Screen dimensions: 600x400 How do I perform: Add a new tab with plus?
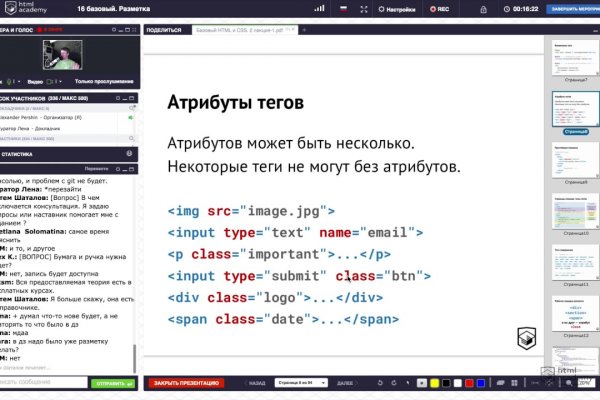304,30
